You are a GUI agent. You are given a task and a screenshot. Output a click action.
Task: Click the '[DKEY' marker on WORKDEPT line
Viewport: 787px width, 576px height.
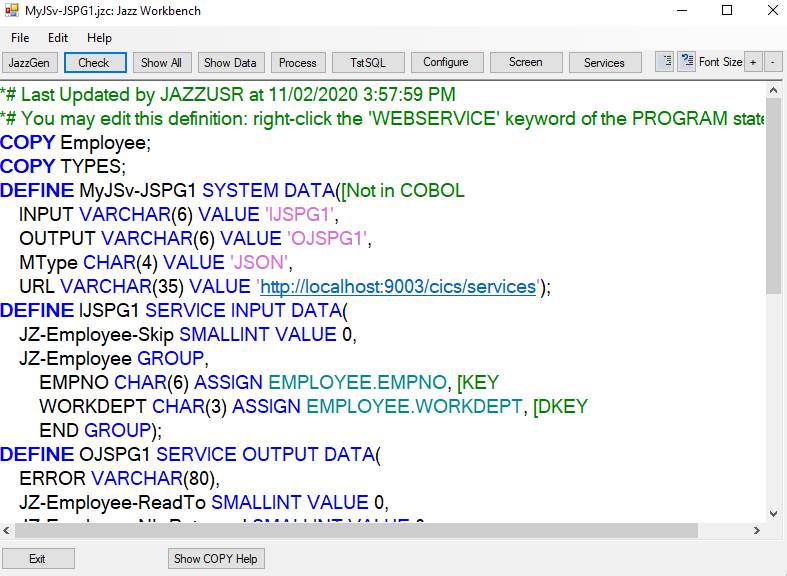[x=560, y=407]
